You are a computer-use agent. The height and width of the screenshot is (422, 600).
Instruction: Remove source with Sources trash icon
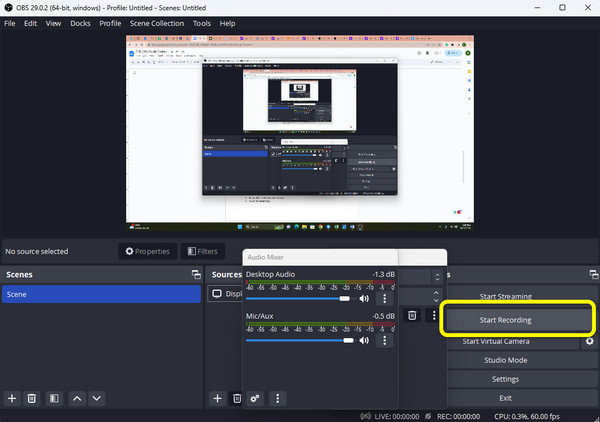pyautogui.click(x=237, y=399)
